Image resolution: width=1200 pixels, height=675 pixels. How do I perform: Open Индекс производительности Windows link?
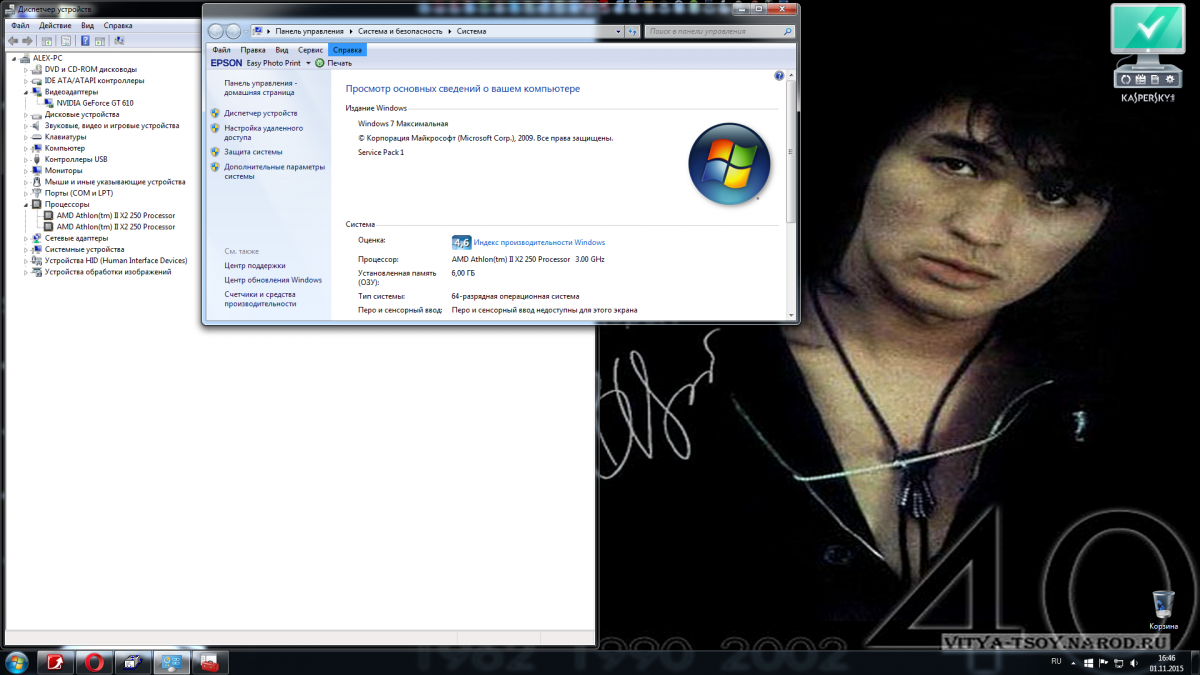point(539,242)
